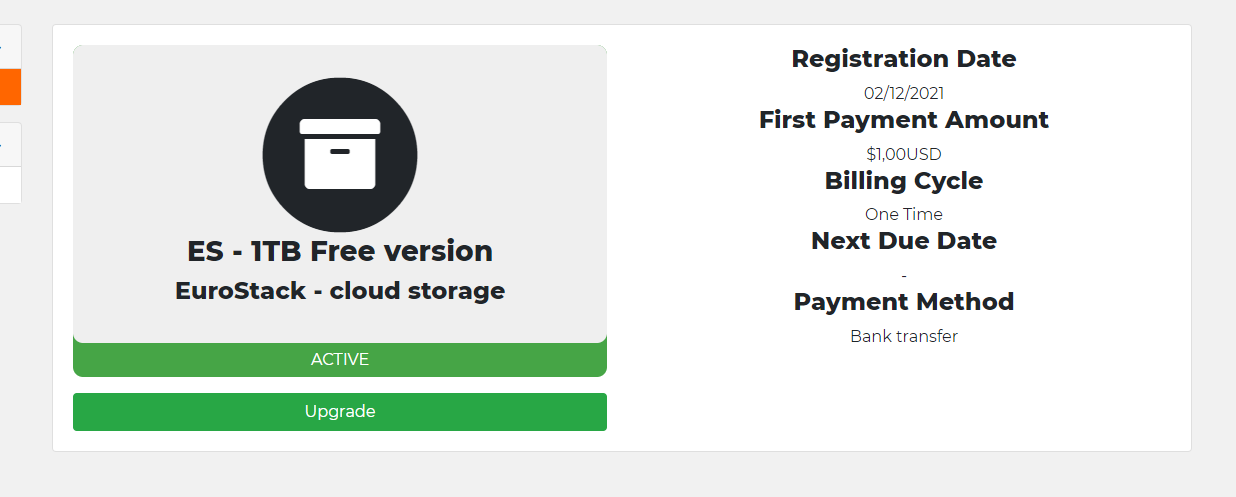Screen dimensions: 1236x497
Task: Click the dash under Next Due Date
Action: tap(904, 275)
